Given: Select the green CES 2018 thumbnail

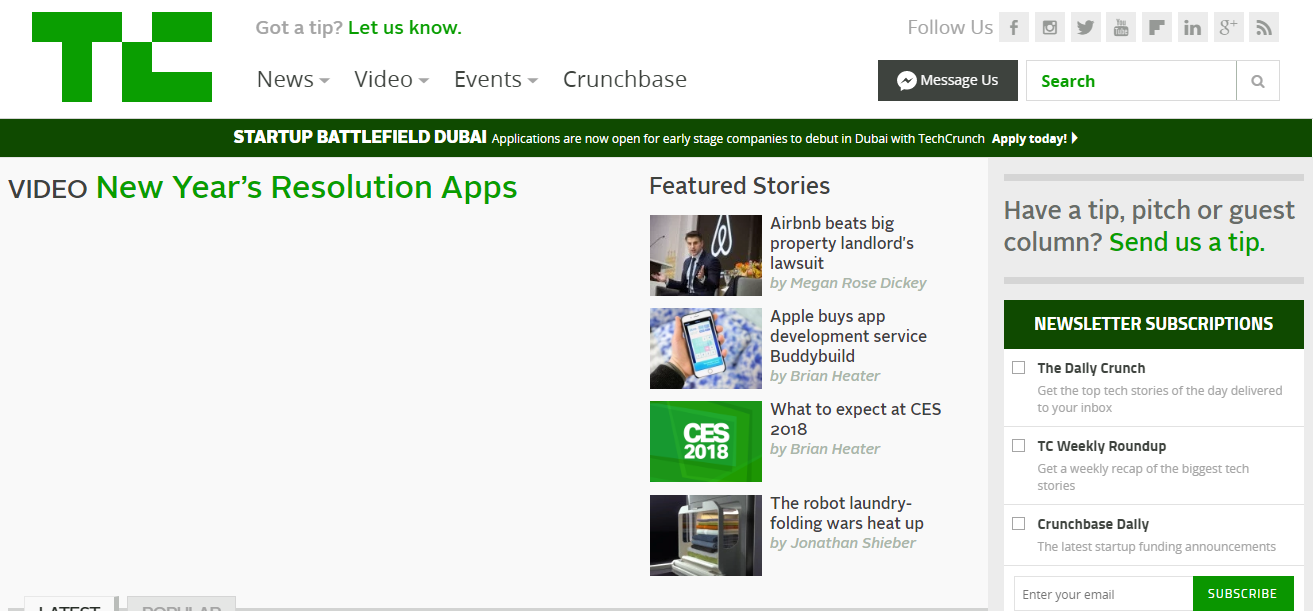Looking at the screenshot, I should point(706,441).
